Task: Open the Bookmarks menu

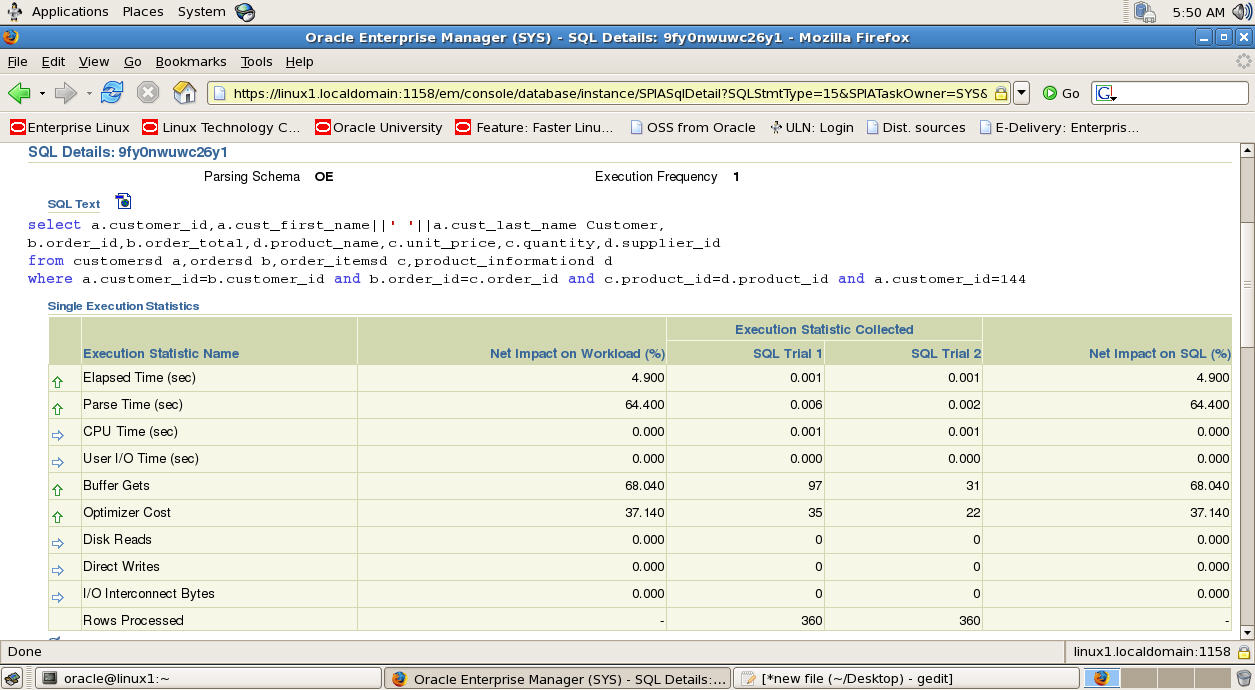Action: [x=190, y=61]
